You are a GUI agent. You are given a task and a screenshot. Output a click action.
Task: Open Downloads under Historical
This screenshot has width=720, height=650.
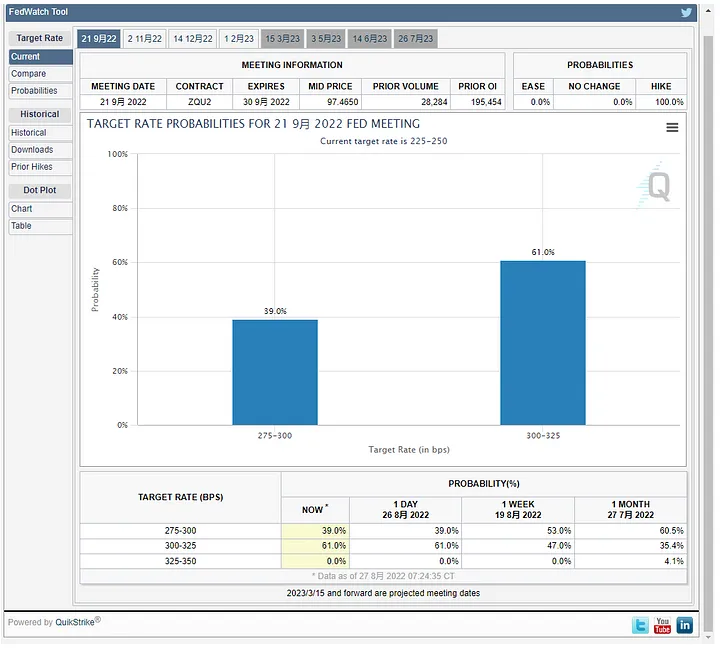[32, 150]
